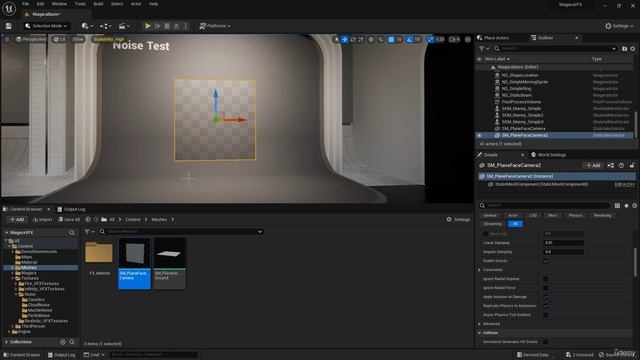This screenshot has height=360, width=640.
Task: Open the Cinematics clapperboard dropdown
Action: 124,26
